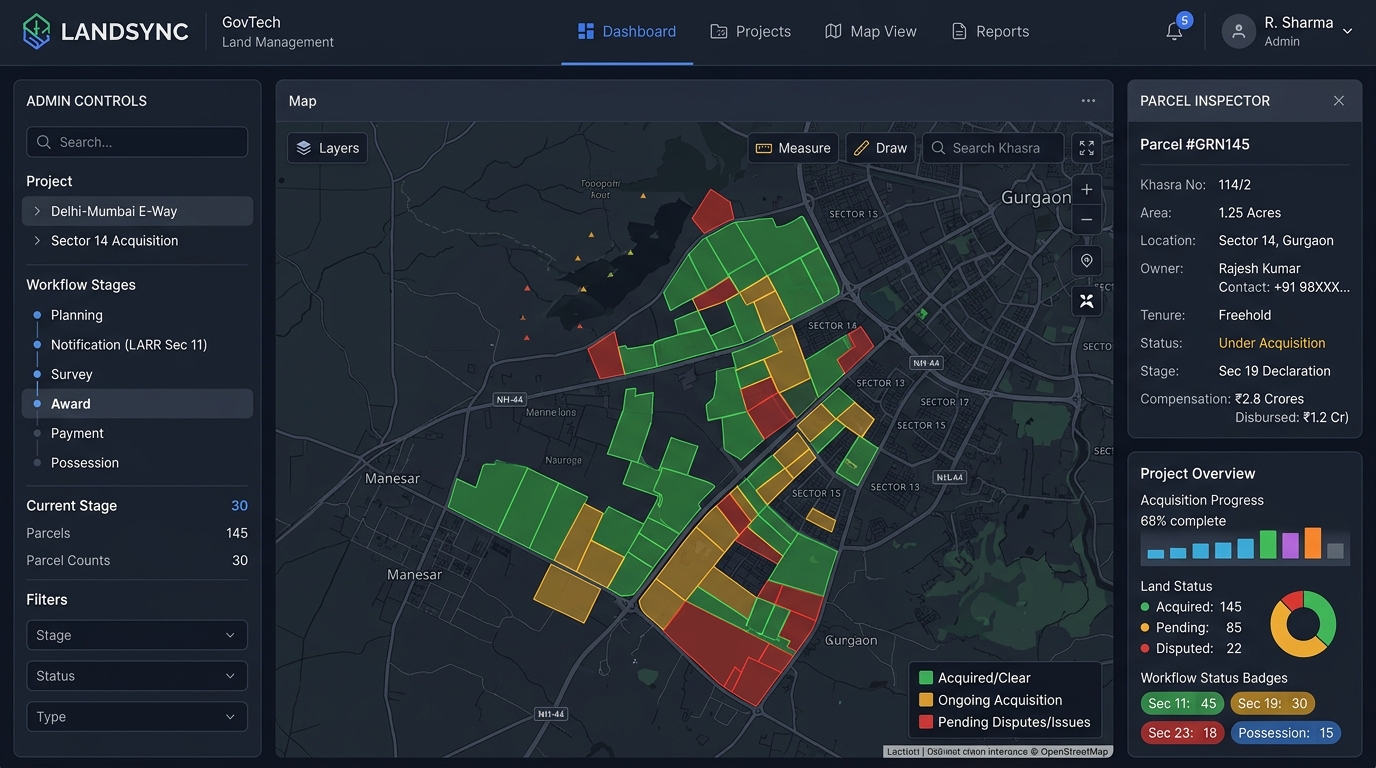Open the Status filter dropdown
Image resolution: width=1376 pixels, height=768 pixels.
[137, 676]
